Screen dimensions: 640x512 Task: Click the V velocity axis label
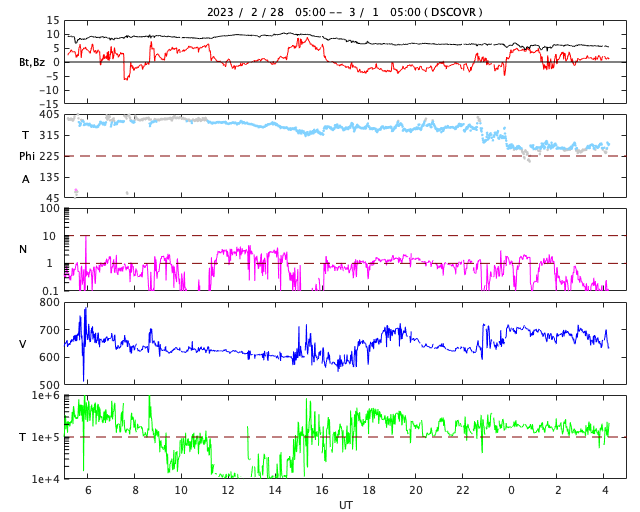click(x=23, y=344)
